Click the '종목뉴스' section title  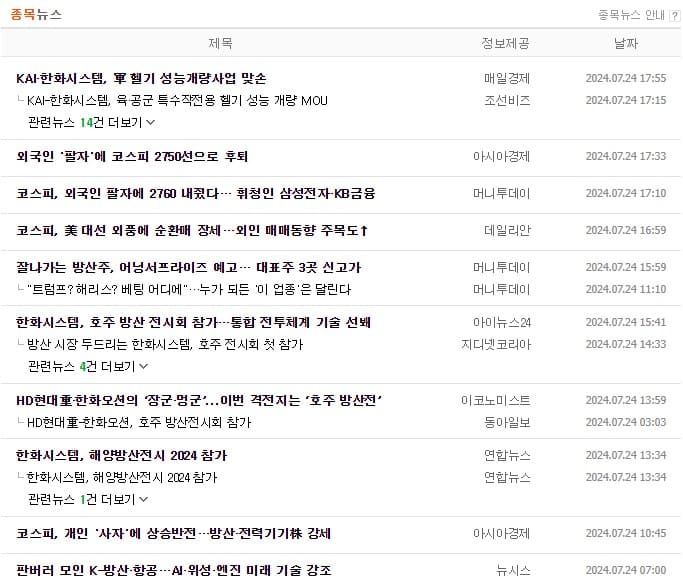[36, 14]
